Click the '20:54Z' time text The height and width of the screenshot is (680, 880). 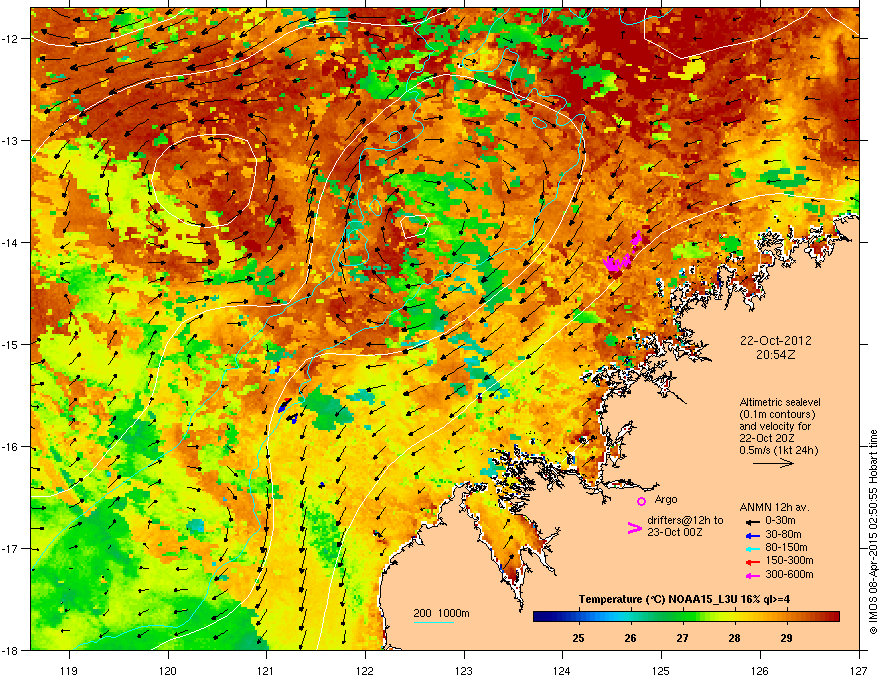tap(775, 355)
